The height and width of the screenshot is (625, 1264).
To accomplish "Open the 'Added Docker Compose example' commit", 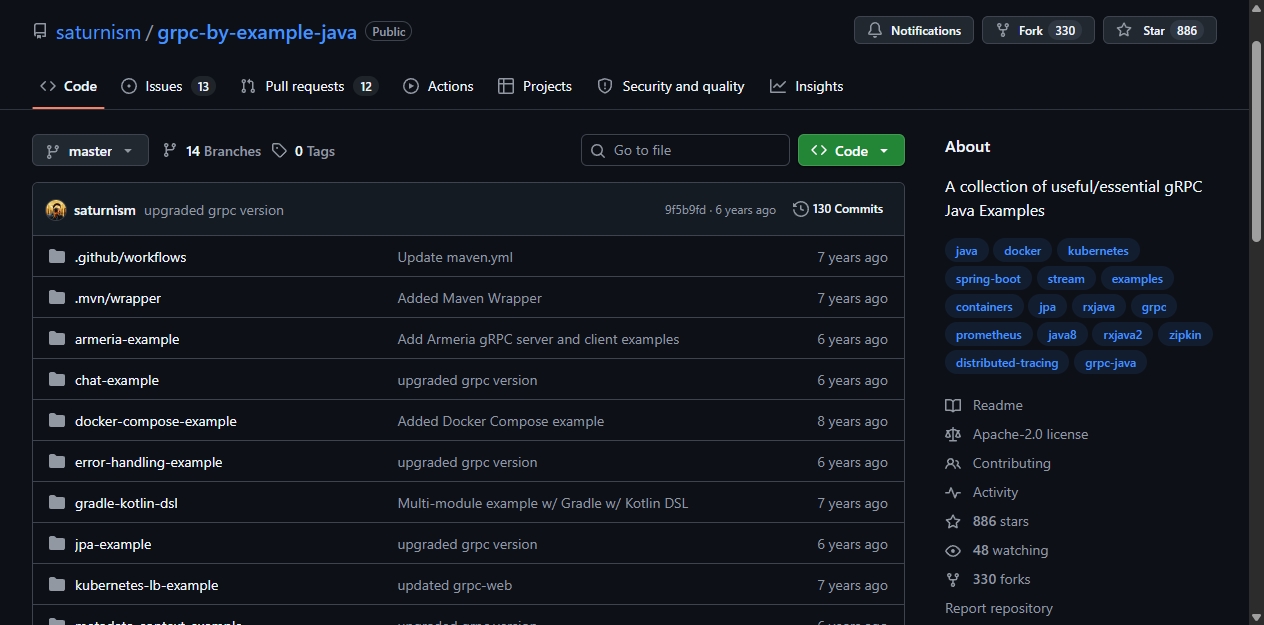I will click(501, 421).
